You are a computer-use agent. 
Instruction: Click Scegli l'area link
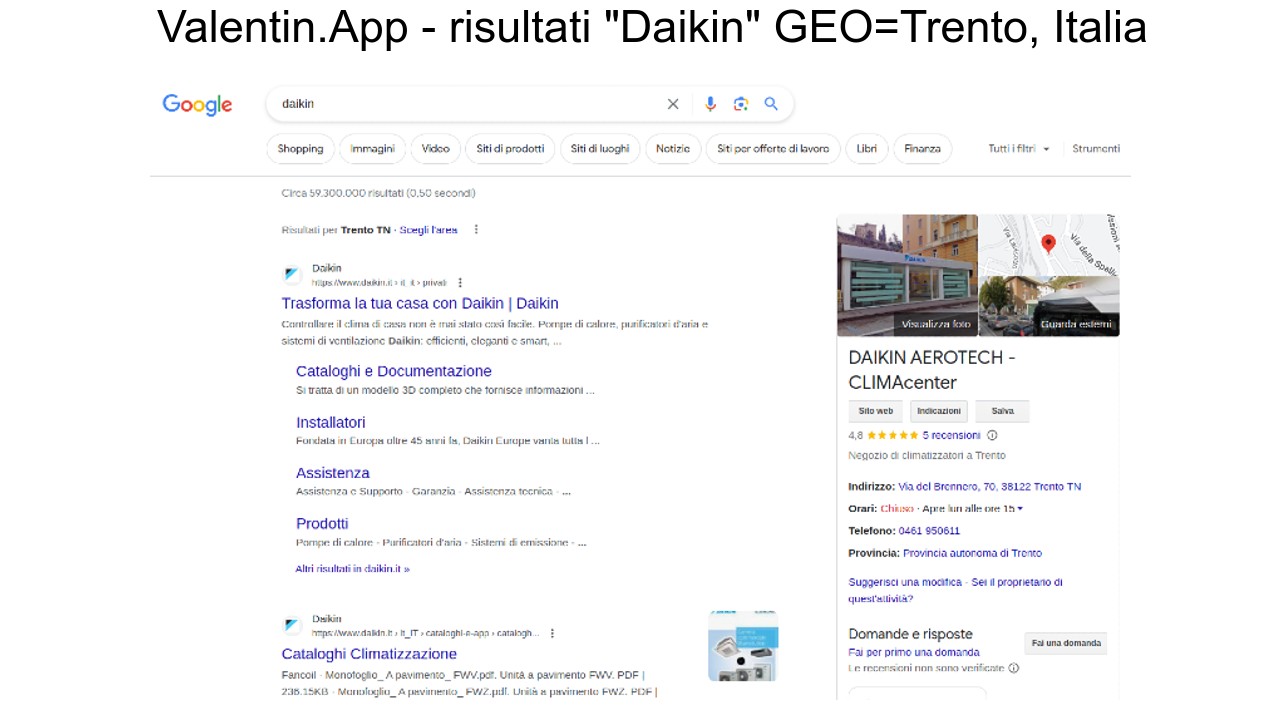(428, 230)
